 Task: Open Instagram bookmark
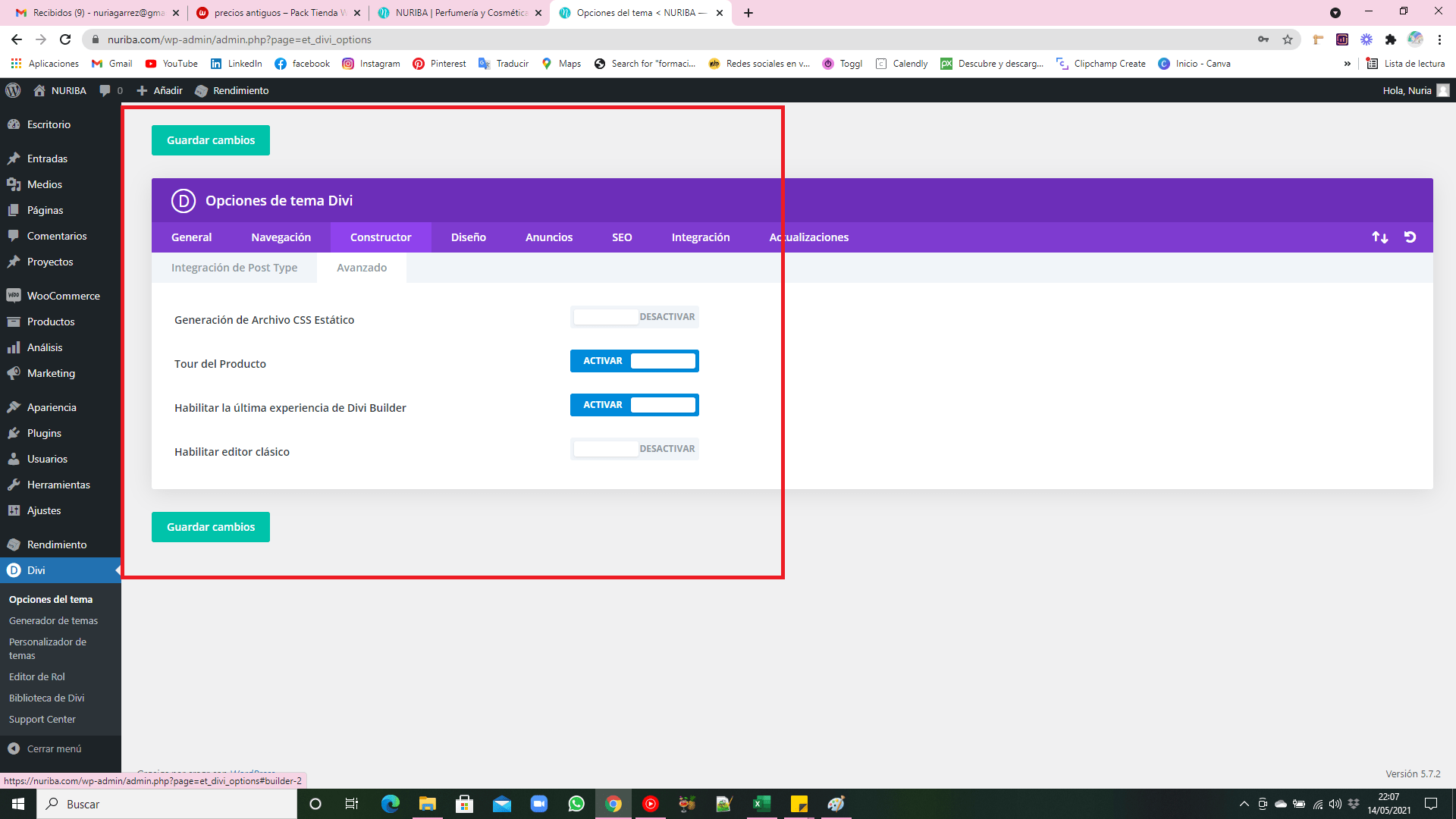(371, 64)
